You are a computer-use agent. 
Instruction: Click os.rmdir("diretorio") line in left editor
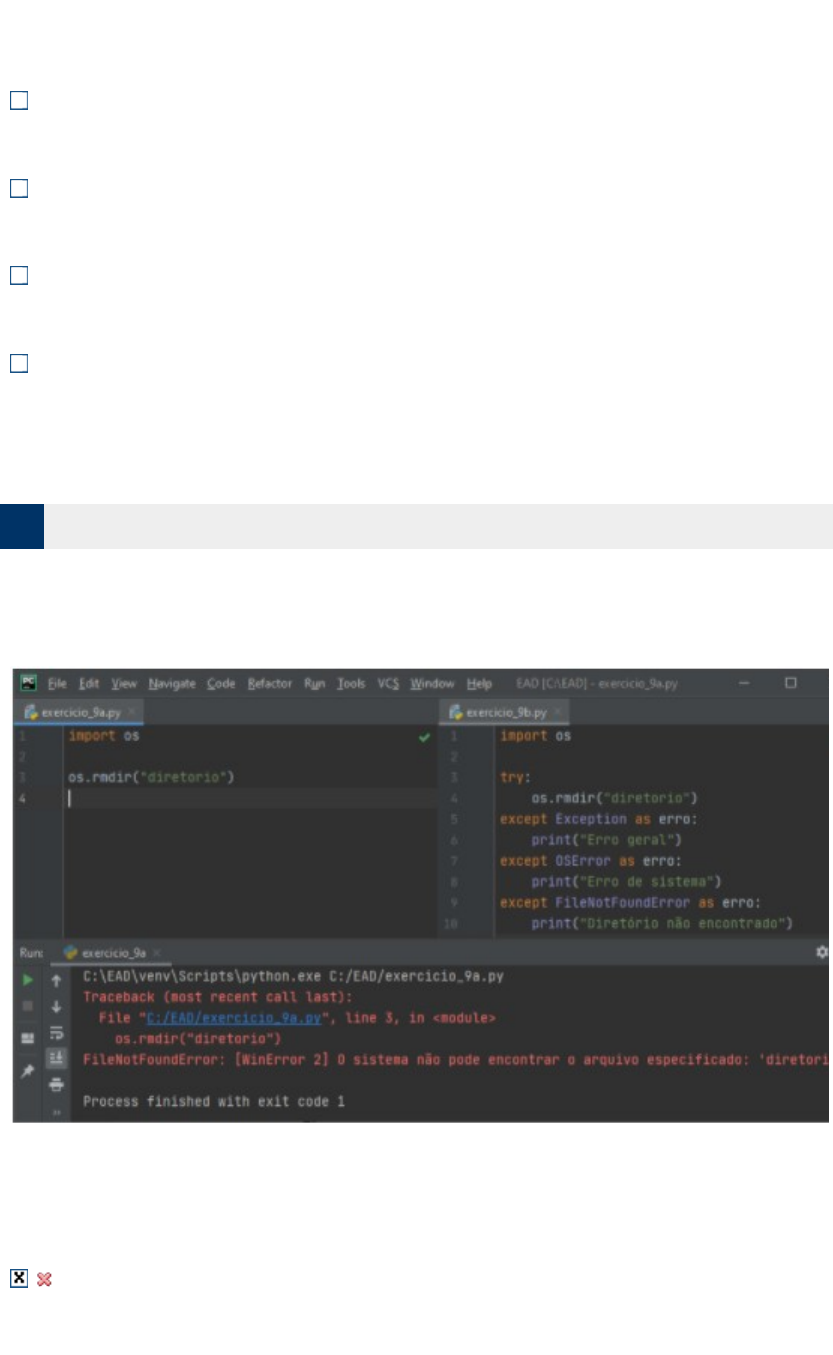150,777
